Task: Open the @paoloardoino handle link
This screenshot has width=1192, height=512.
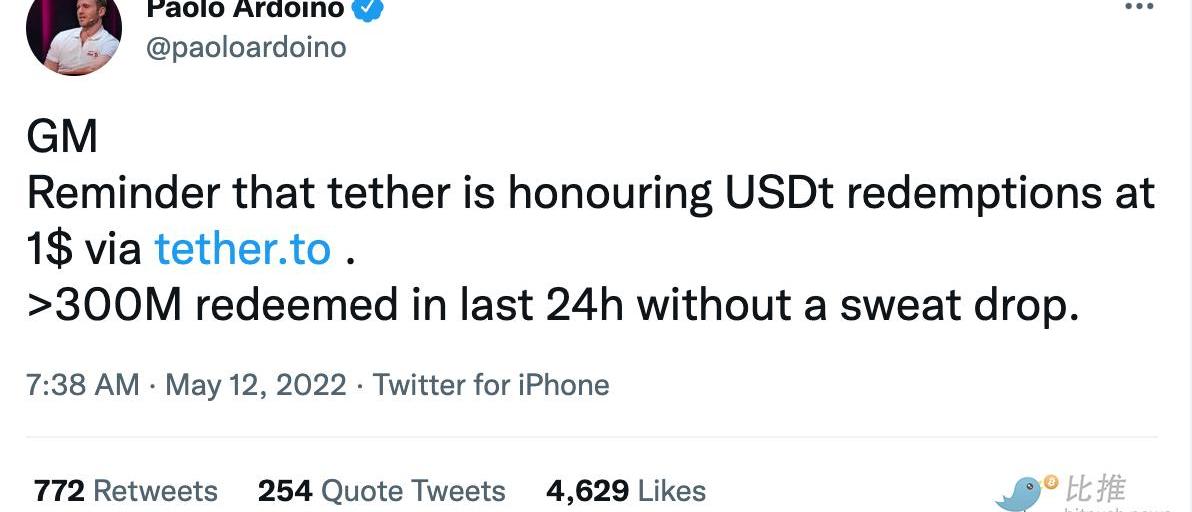Action: (x=246, y=47)
